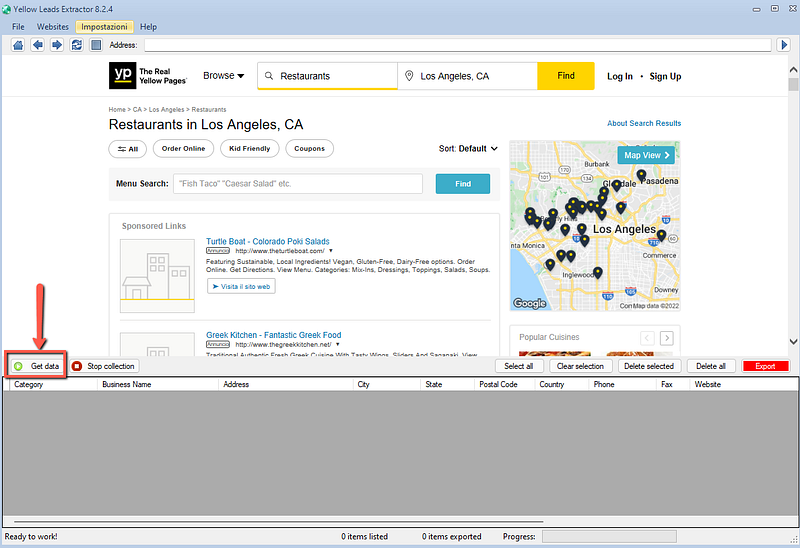Image resolution: width=800 pixels, height=548 pixels.
Task: Click the Sign Up link
Action: 665,76
